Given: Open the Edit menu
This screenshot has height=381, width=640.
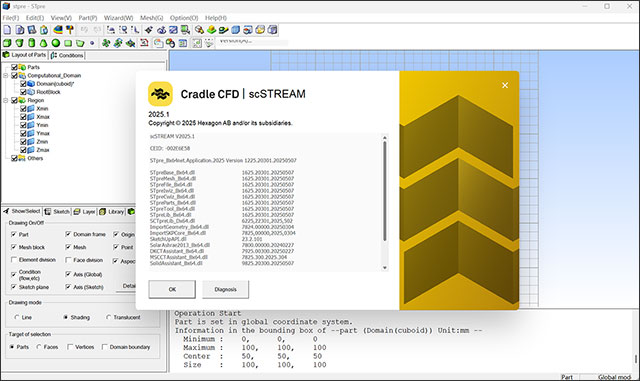Looking at the screenshot, I should (x=35, y=18).
